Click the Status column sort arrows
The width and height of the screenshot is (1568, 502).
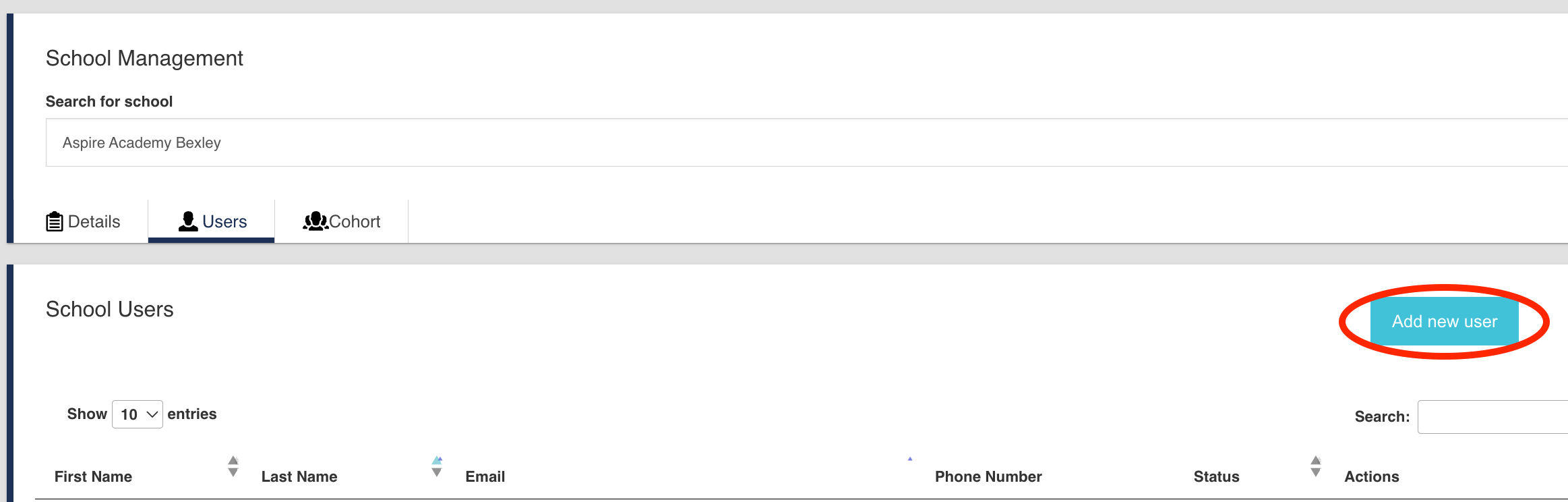point(1315,466)
